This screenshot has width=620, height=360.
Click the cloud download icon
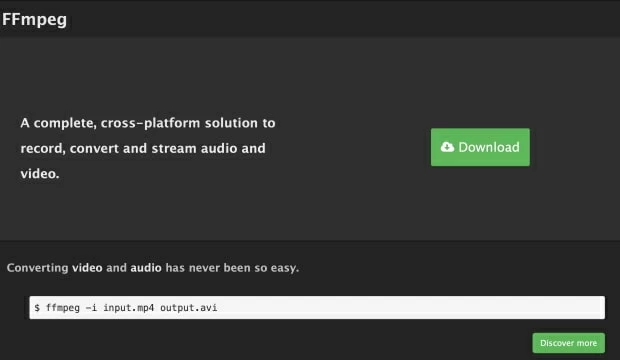click(x=447, y=147)
